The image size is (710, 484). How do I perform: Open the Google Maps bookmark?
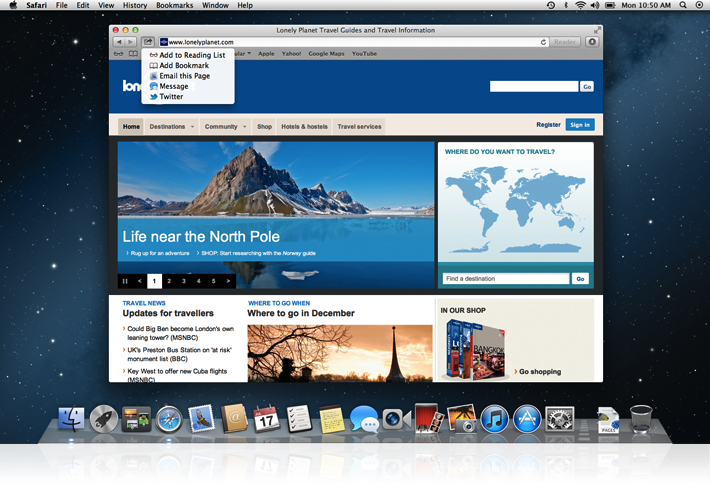[326, 53]
